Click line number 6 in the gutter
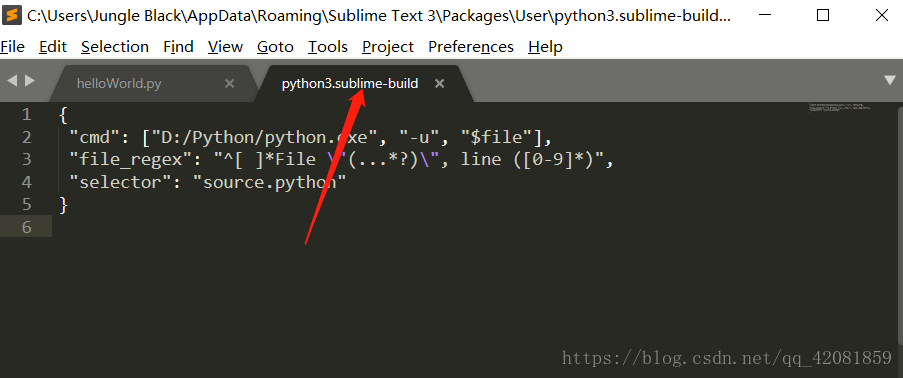 coord(26,227)
